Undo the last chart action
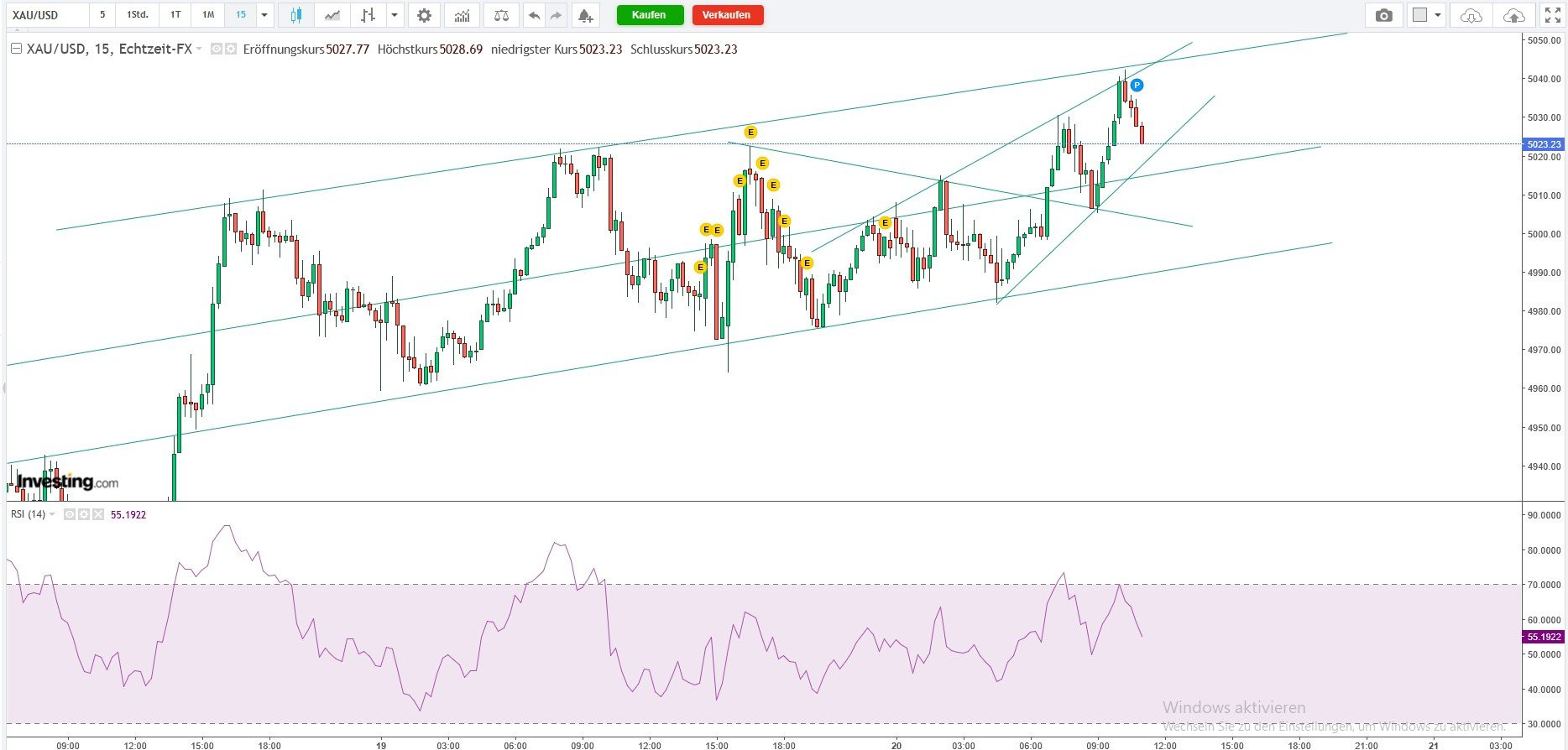The width and height of the screenshot is (1568, 750). click(534, 15)
